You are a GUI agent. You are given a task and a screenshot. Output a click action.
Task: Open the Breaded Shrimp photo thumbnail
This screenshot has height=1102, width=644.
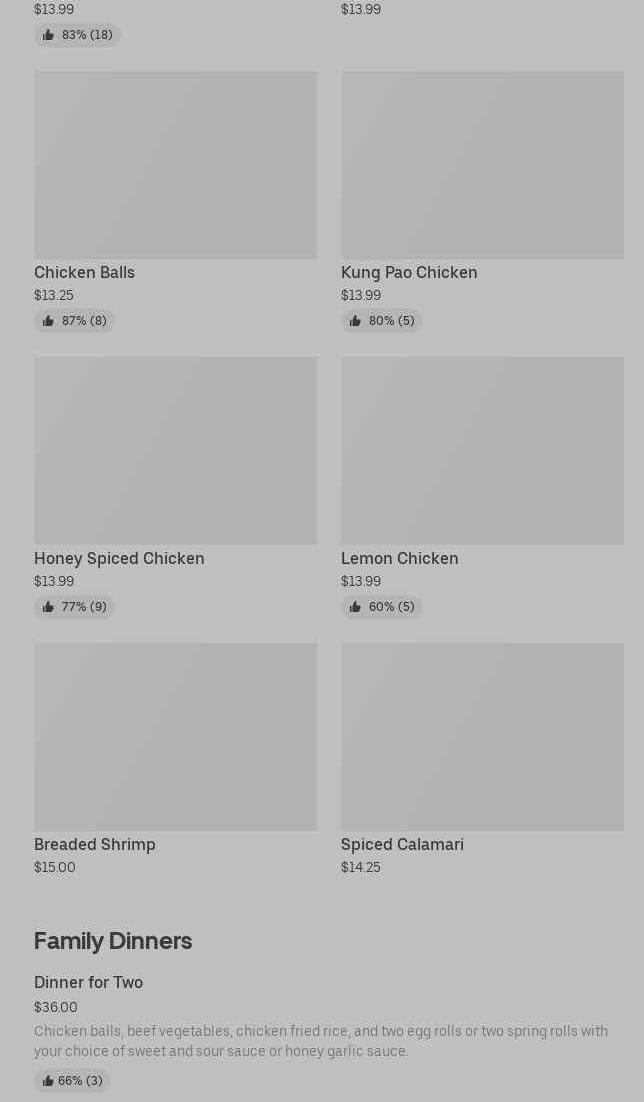175,737
